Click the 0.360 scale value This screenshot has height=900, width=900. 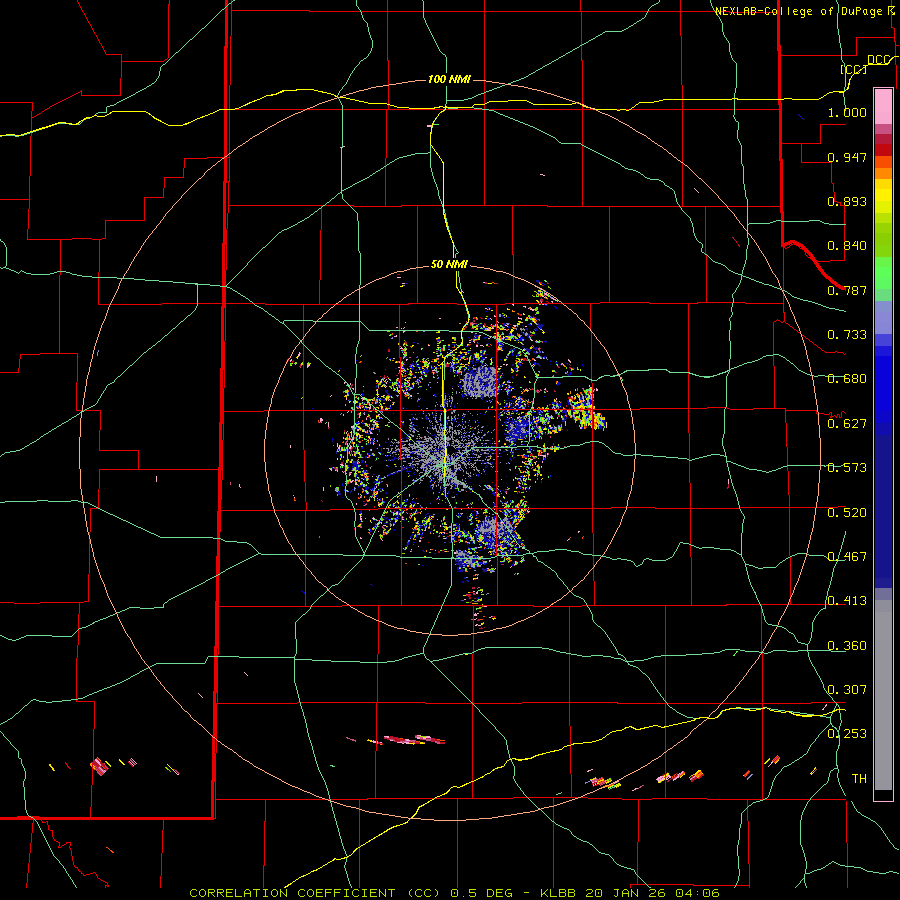[847, 646]
